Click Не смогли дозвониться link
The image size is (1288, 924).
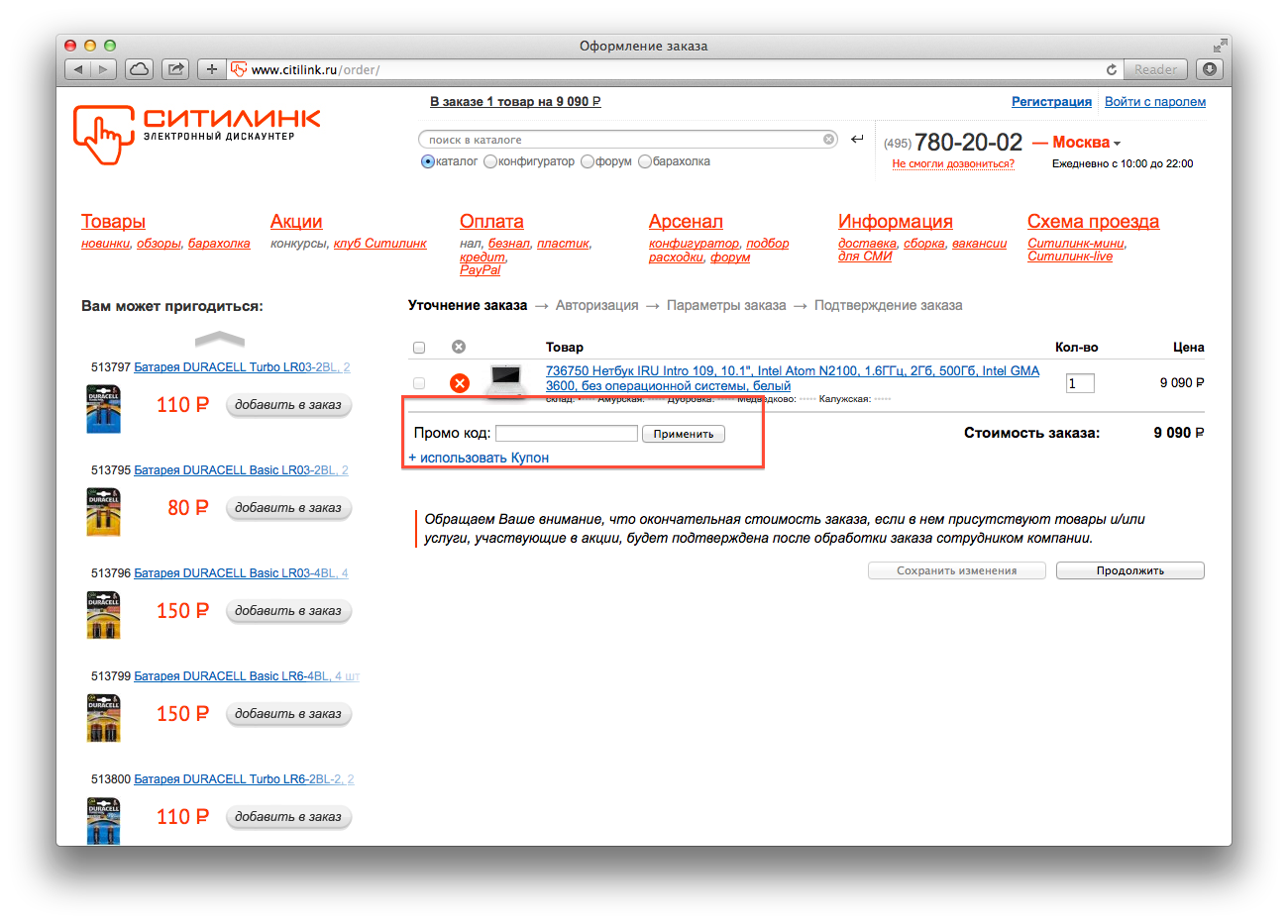click(953, 164)
